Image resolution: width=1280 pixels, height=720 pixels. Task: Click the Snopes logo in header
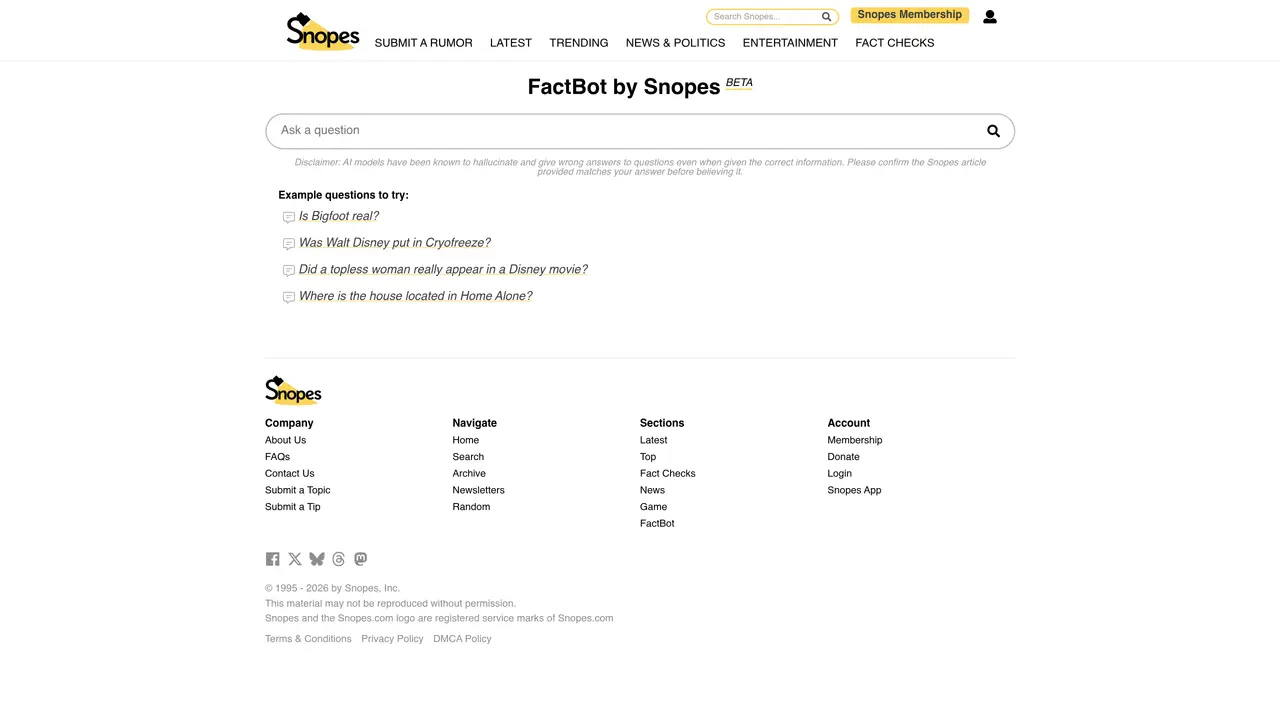point(322,31)
